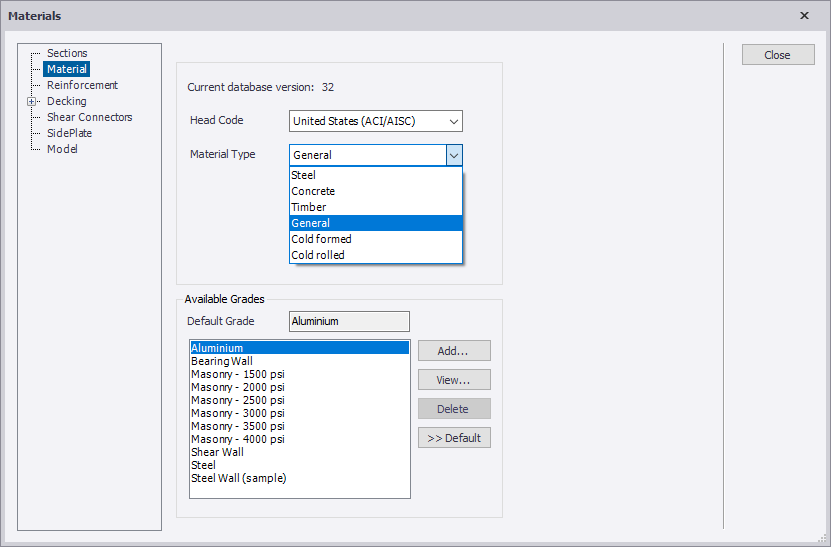Click the Add... button
Screen dimensions: 831x547
[454, 351]
